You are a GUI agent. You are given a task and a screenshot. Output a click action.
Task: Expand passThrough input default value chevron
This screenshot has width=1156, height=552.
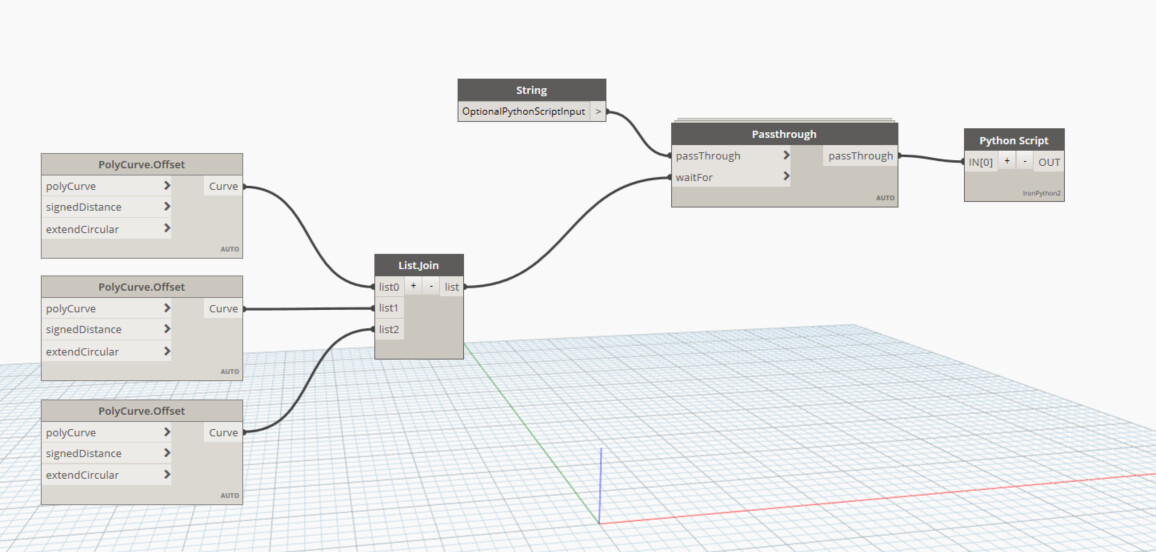coord(787,156)
